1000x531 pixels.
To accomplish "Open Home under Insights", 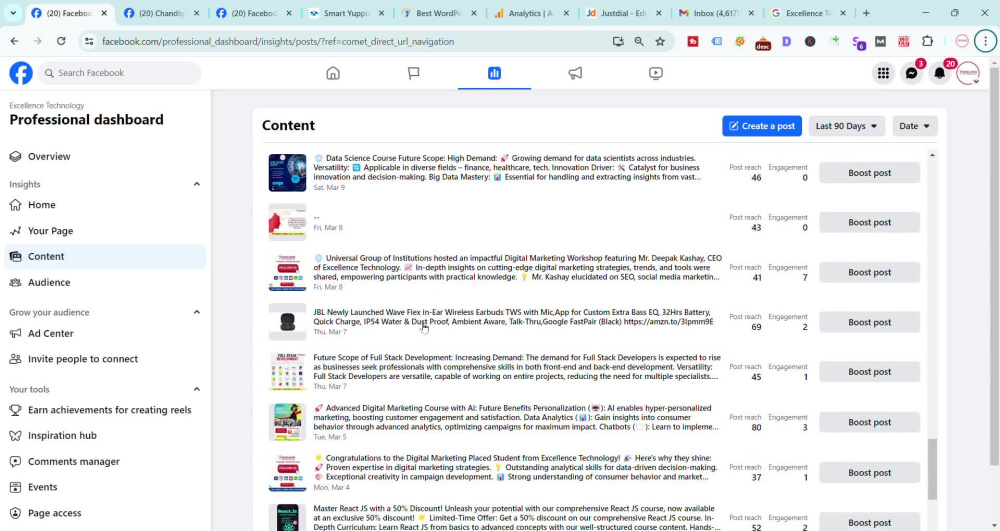I will tap(105, 205).
